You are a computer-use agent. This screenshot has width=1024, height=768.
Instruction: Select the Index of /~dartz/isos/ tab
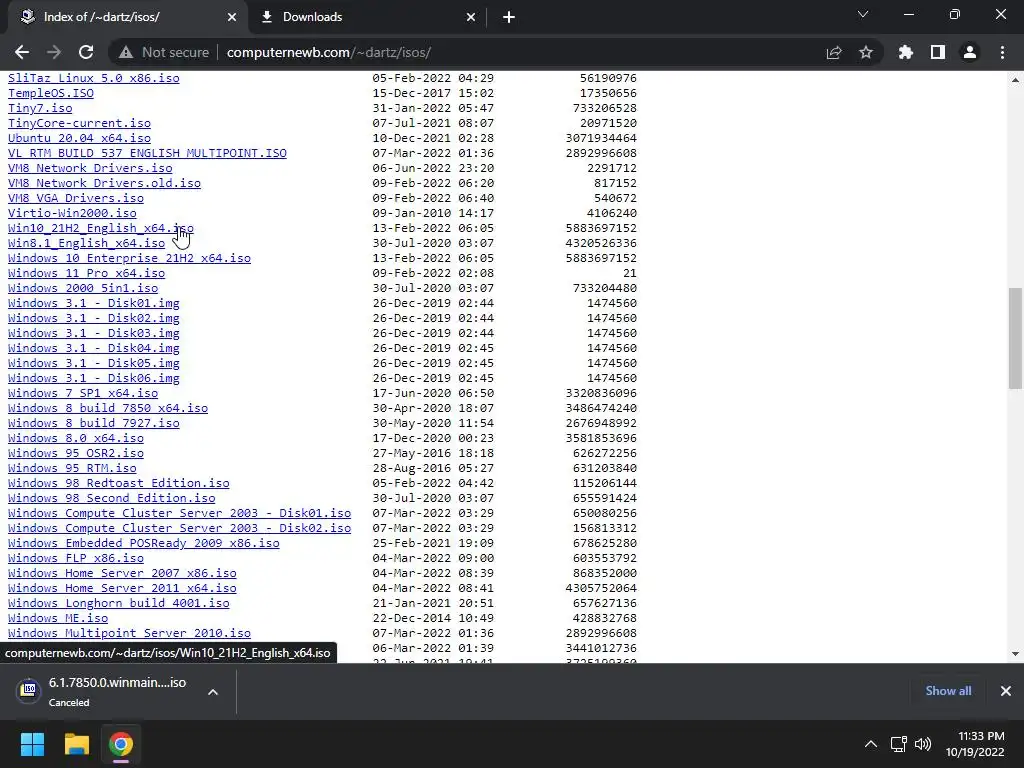pyautogui.click(x=127, y=17)
